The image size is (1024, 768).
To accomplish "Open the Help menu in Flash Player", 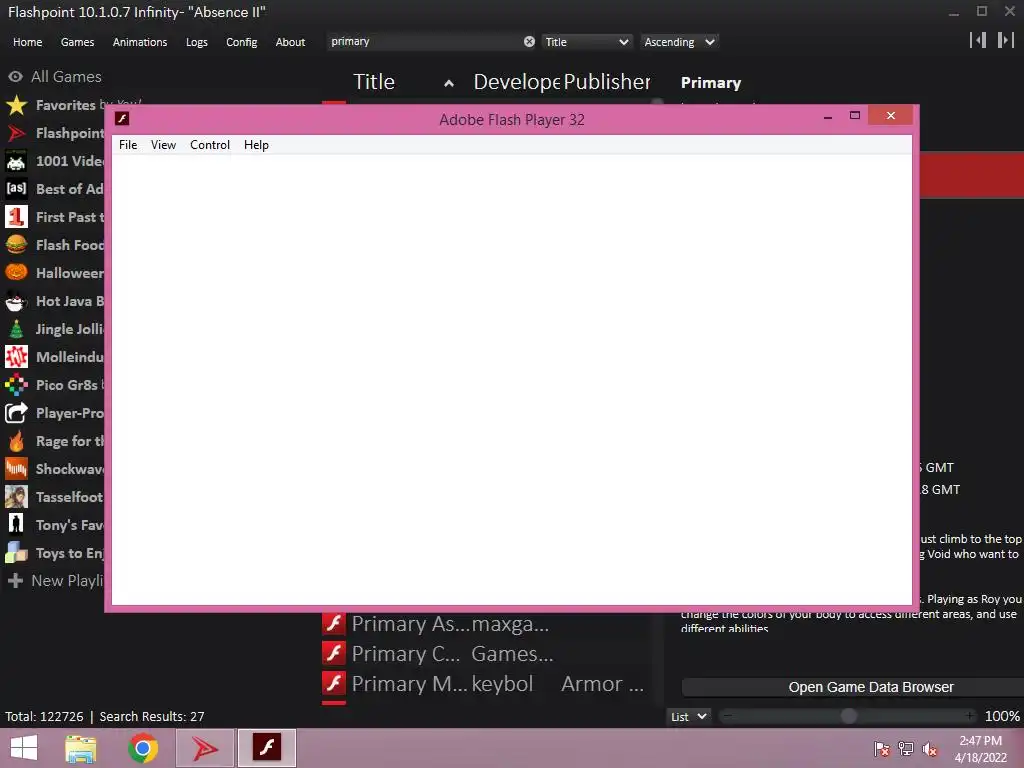I will 256,145.
